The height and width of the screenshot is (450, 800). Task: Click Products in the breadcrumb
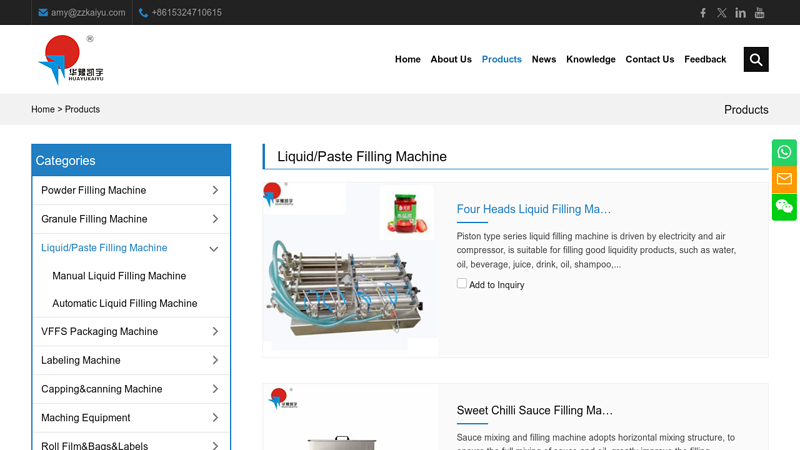click(x=82, y=109)
